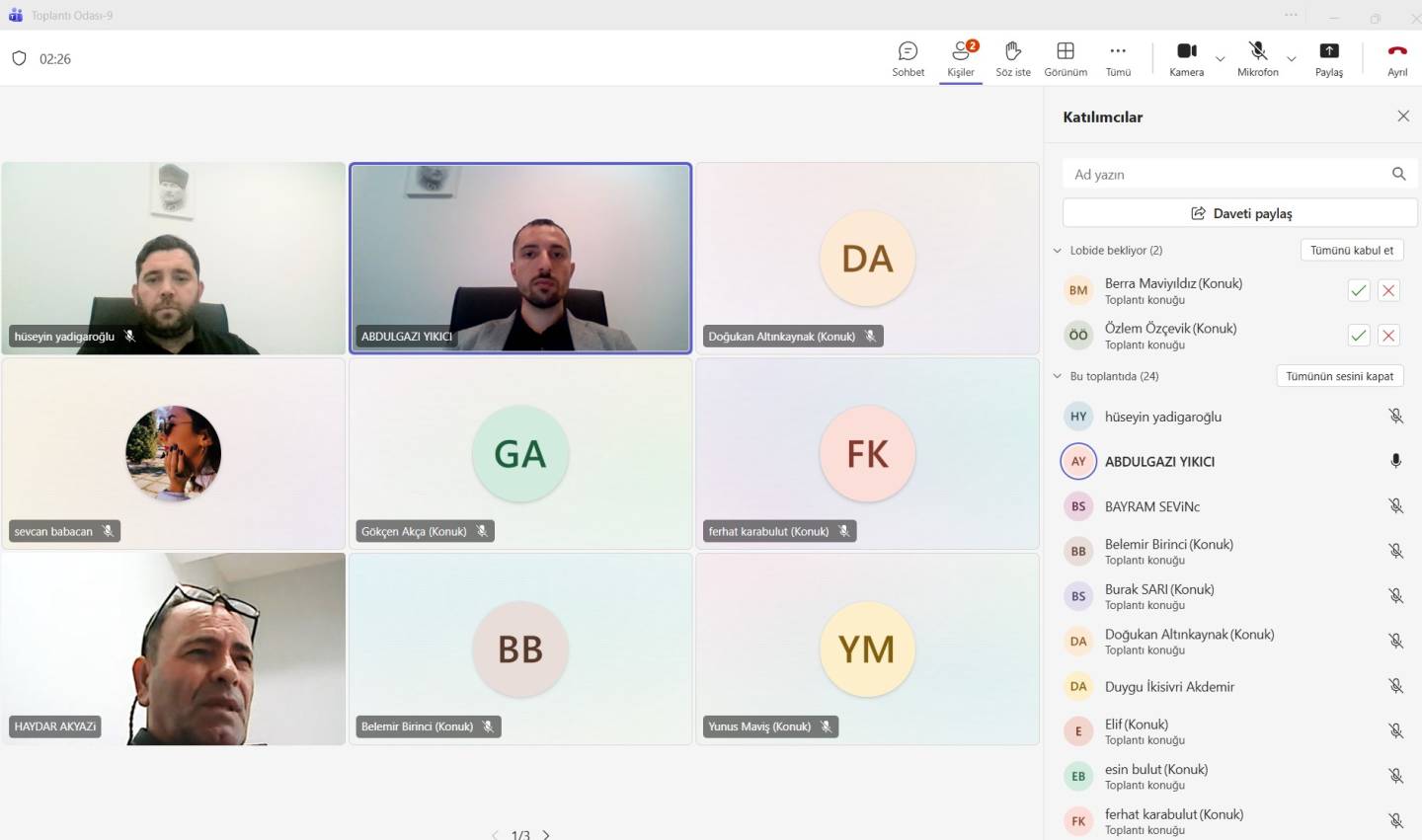Raise hand with Söz iste

pyautogui.click(x=1012, y=58)
